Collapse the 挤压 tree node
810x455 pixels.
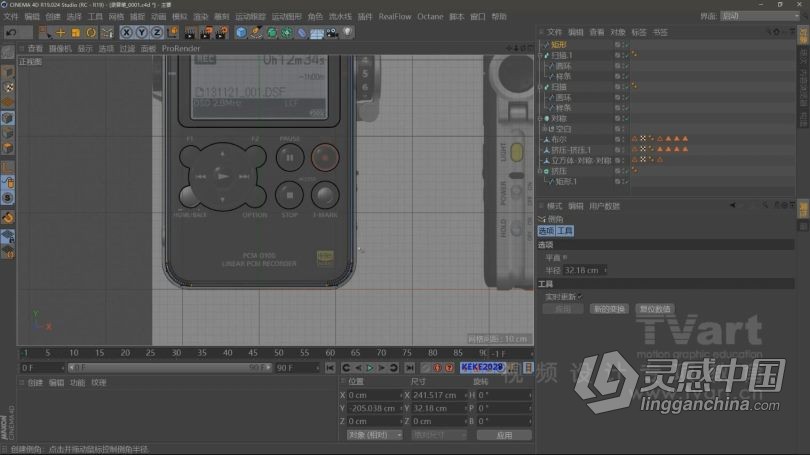click(540, 171)
